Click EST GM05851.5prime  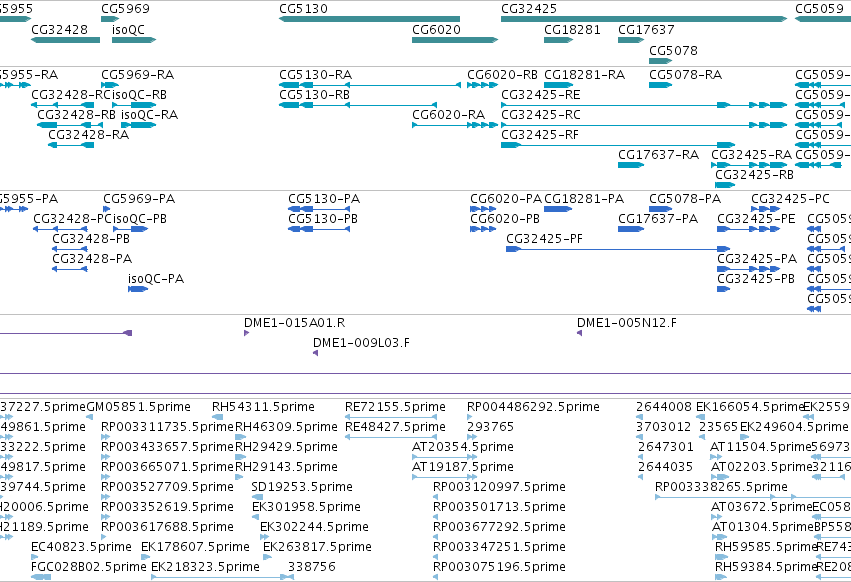(x=138, y=407)
